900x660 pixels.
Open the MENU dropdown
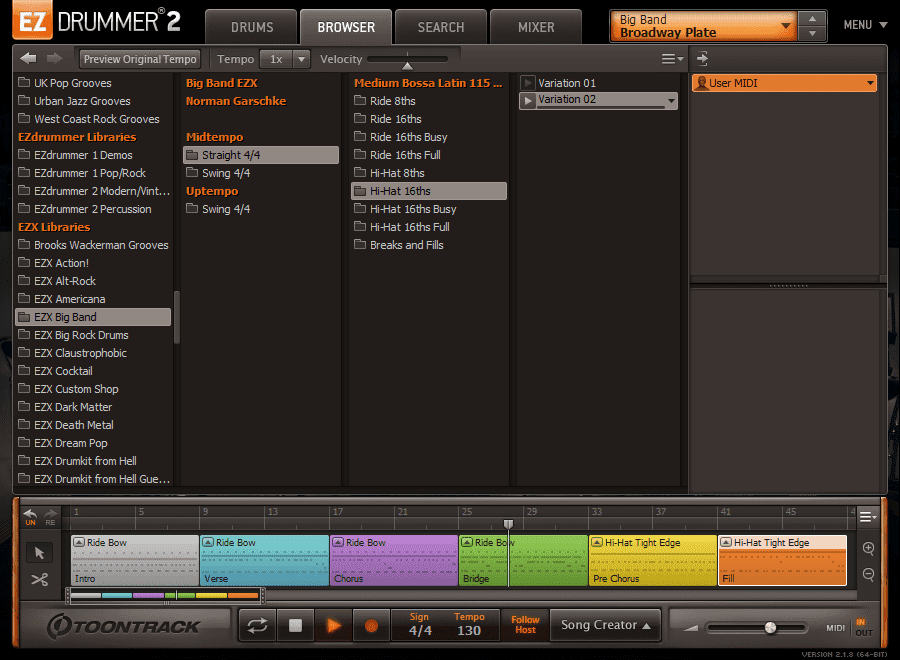tap(865, 25)
